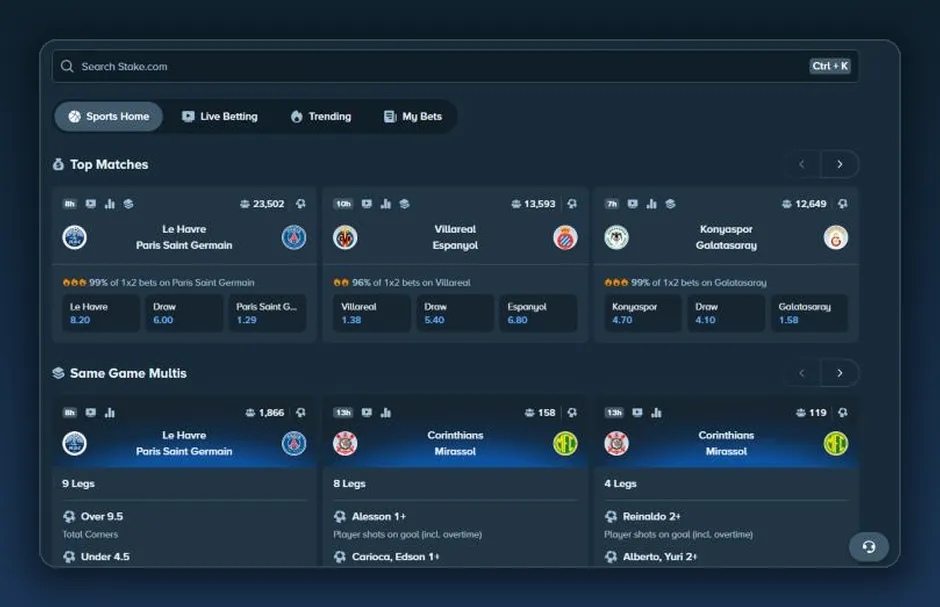Viewport: 940px width, 607px height.
Task: Click the Villareal team crest
Action: click(x=345, y=237)
